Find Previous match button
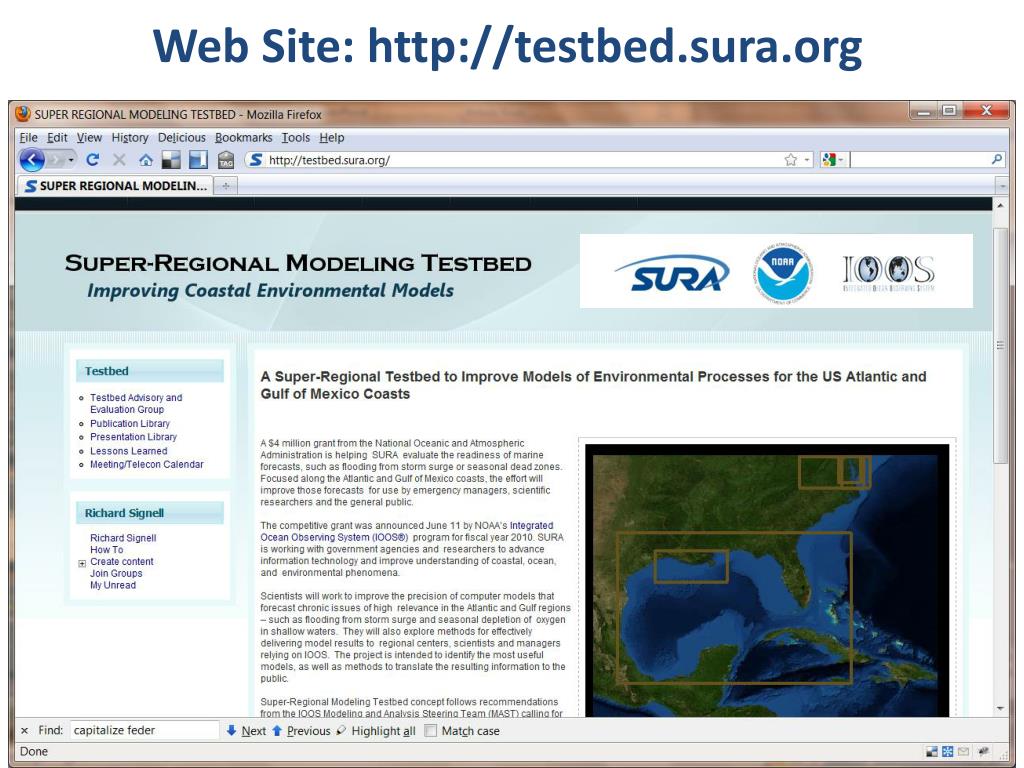 click(301, 731)
